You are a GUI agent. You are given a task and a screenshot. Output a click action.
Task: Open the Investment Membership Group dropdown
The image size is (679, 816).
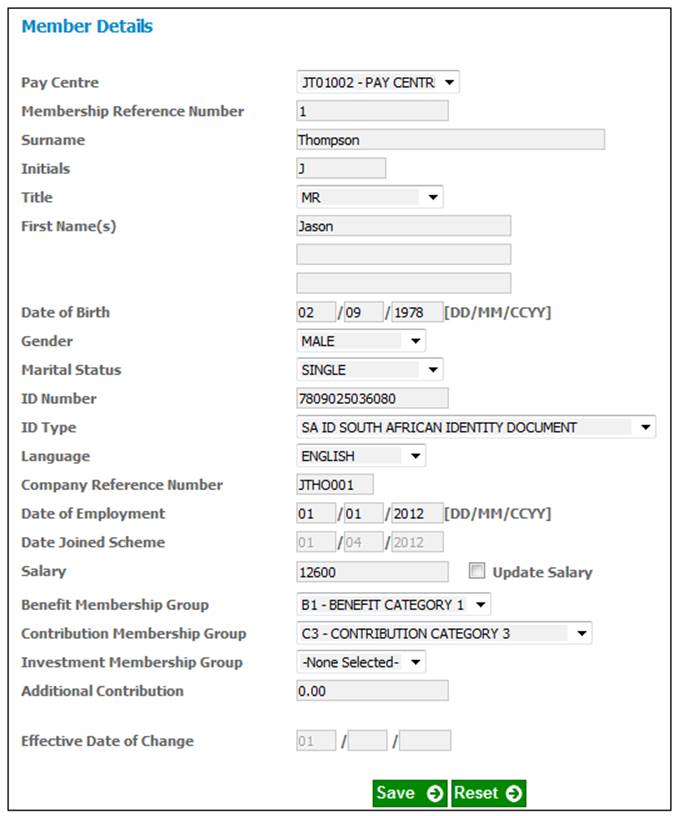point(361,662)
